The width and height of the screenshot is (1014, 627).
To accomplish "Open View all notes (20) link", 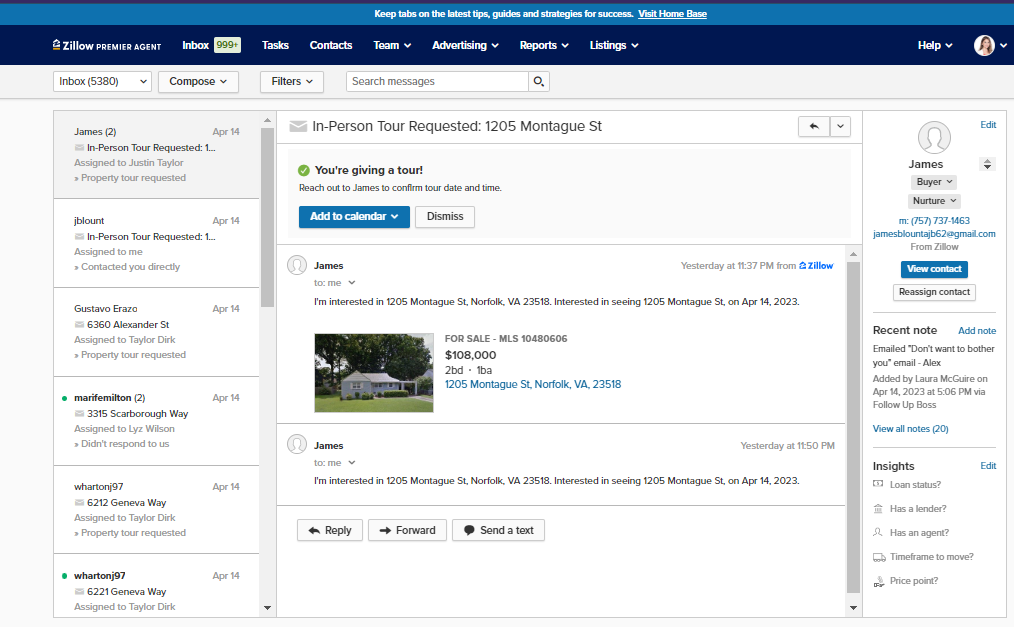I will tap(911, 429).
